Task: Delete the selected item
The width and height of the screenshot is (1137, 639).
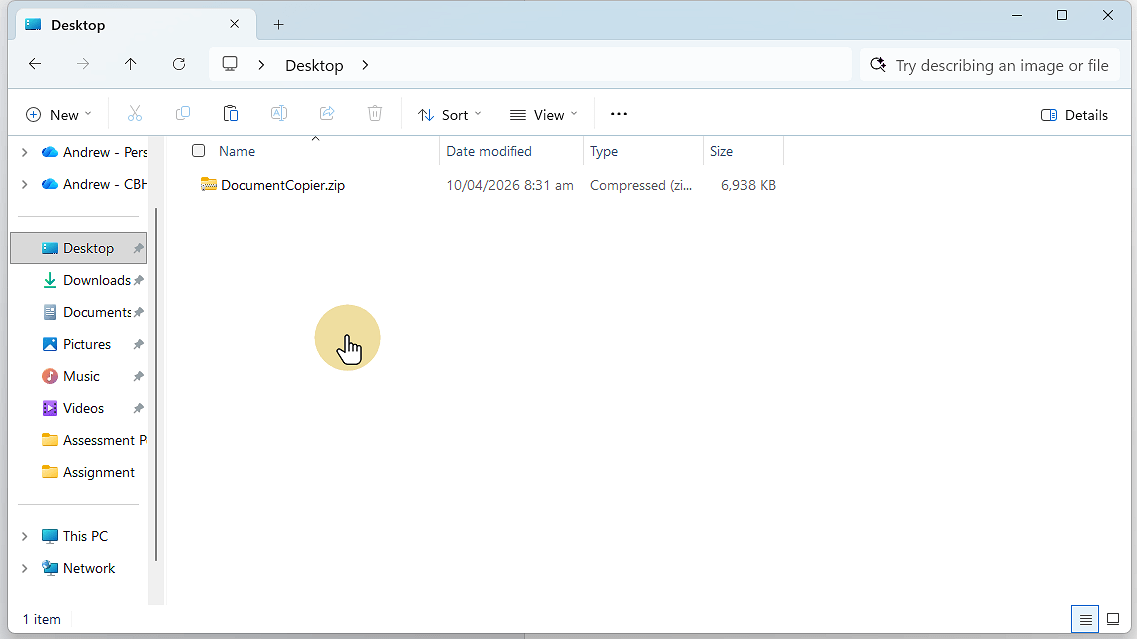Action: coord(375,113)
